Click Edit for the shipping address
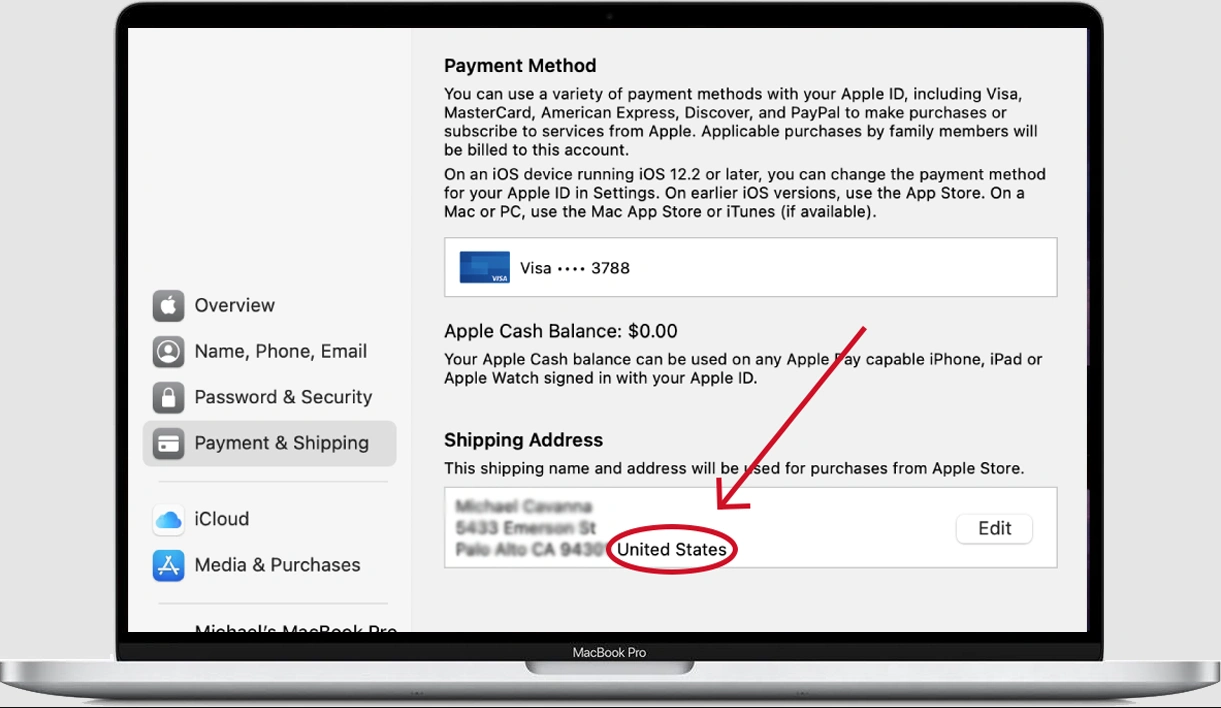 [x=994, y=528]
